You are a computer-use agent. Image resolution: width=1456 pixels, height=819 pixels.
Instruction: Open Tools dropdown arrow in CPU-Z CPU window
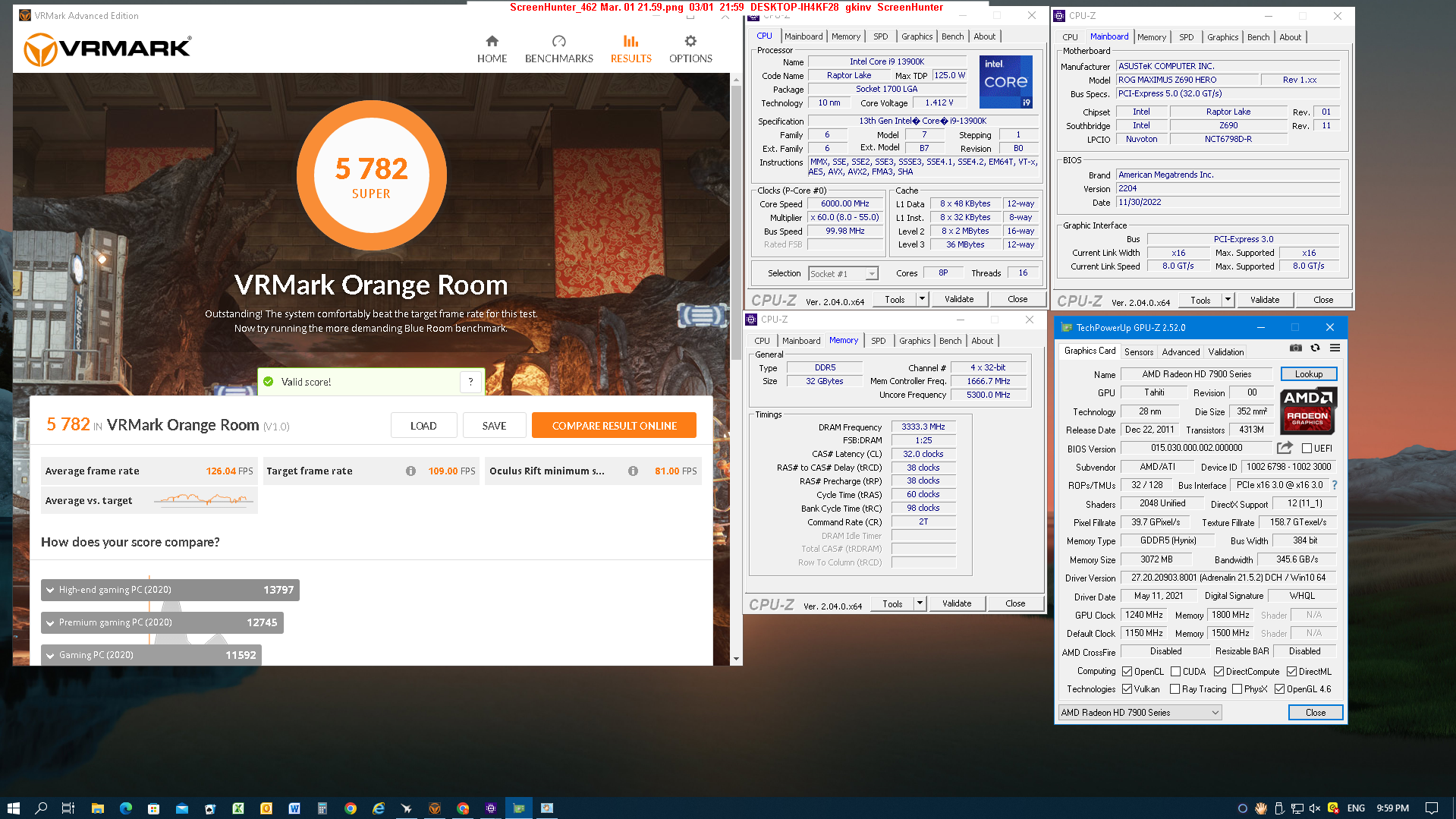pos(922,299)
